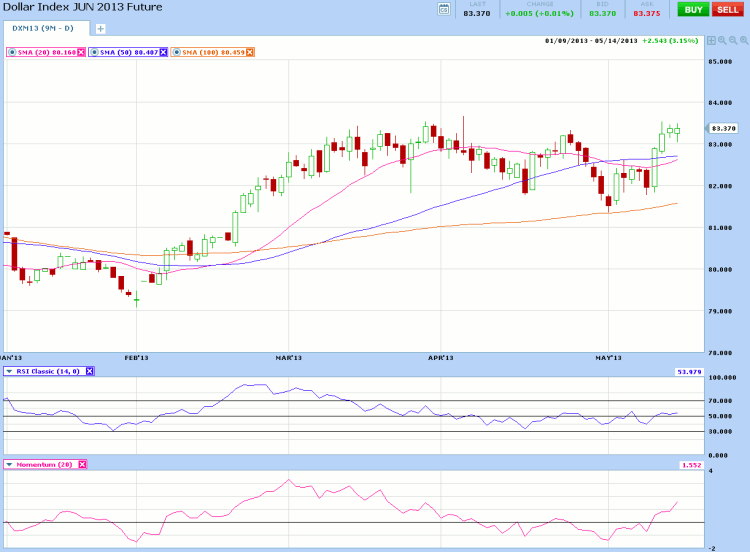The height and width of the screenshot is (552, 750).
Task: Remove the SMA (20) indicator
Action: coord(83,52)
